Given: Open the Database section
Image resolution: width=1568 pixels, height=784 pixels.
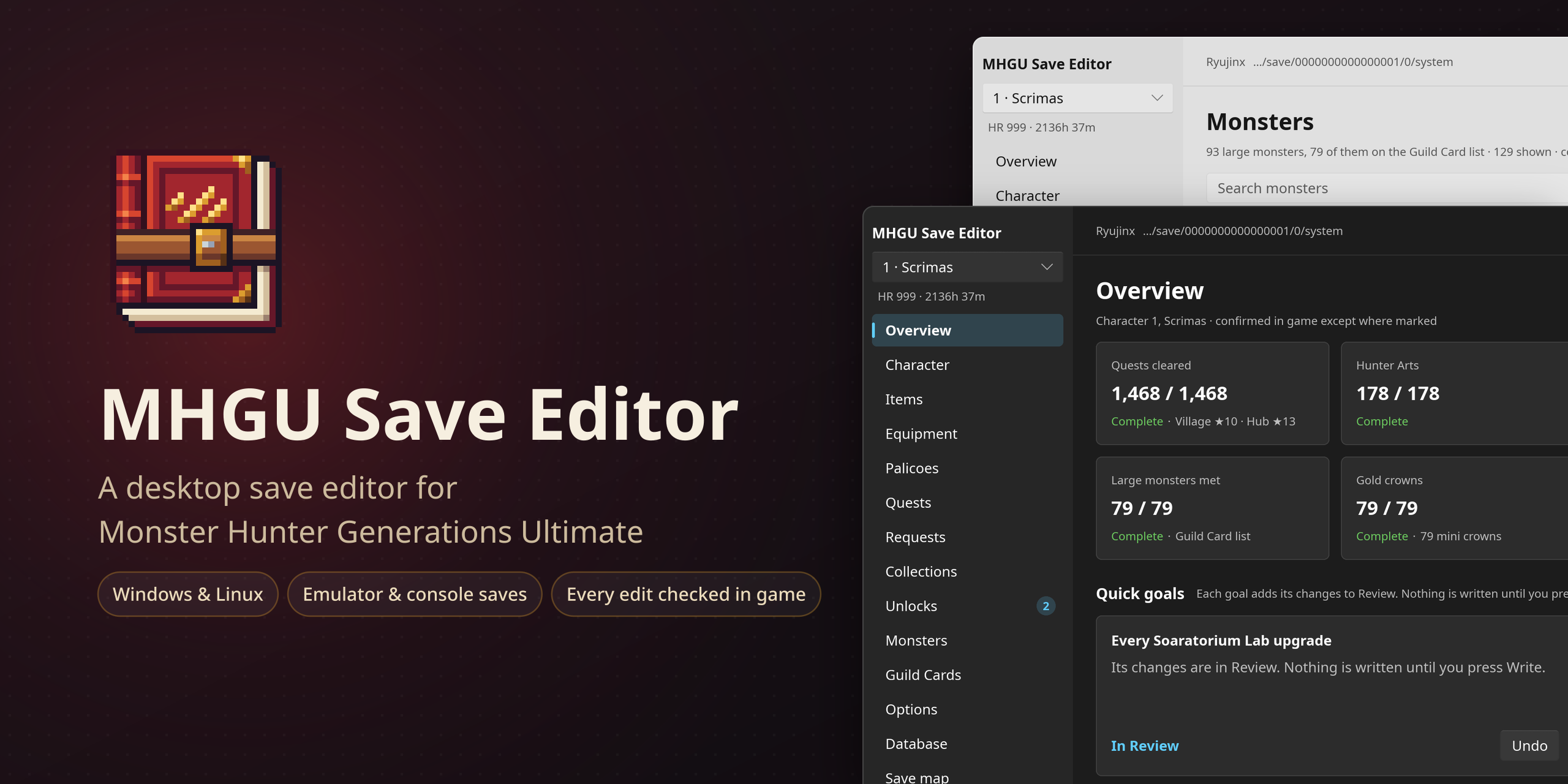Looking at the screenshot, I should [967, 744].
